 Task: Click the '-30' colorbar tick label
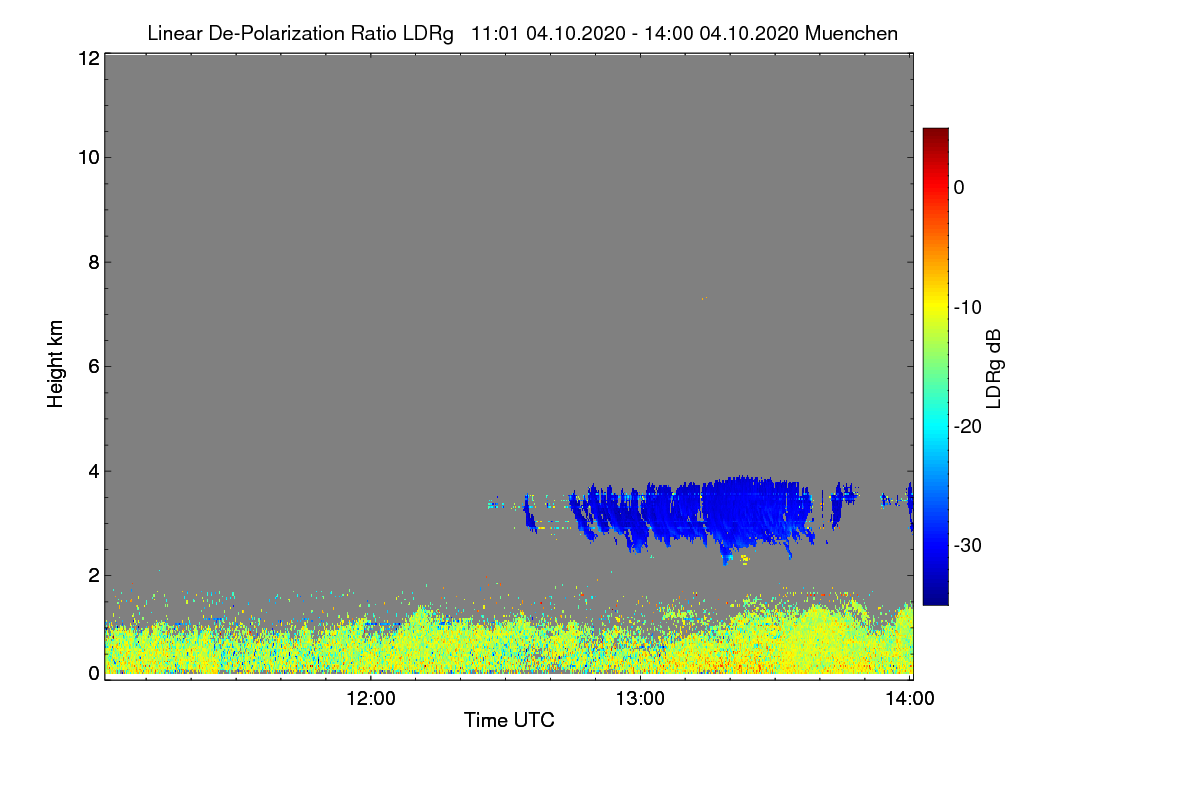click(x=969, y=545)
